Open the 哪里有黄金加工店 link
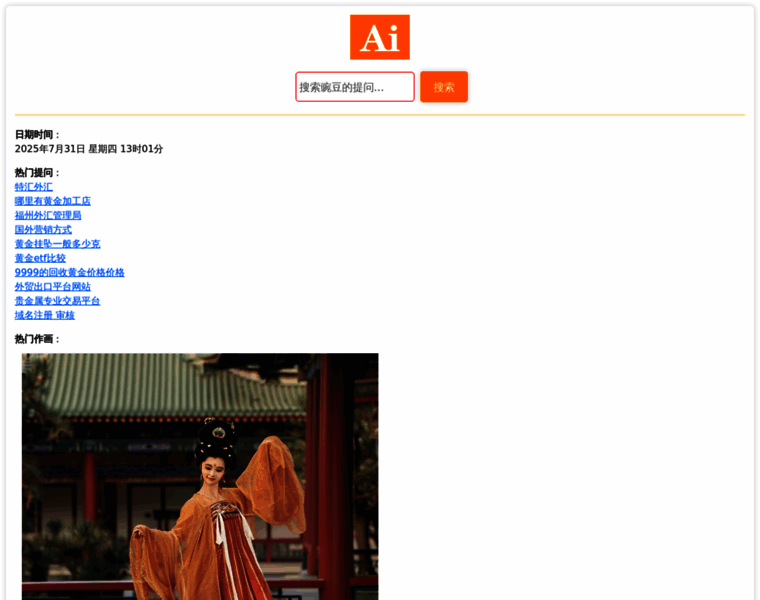Image resolution: width=760 pixels, height=600 pixels. pos(52,201)
